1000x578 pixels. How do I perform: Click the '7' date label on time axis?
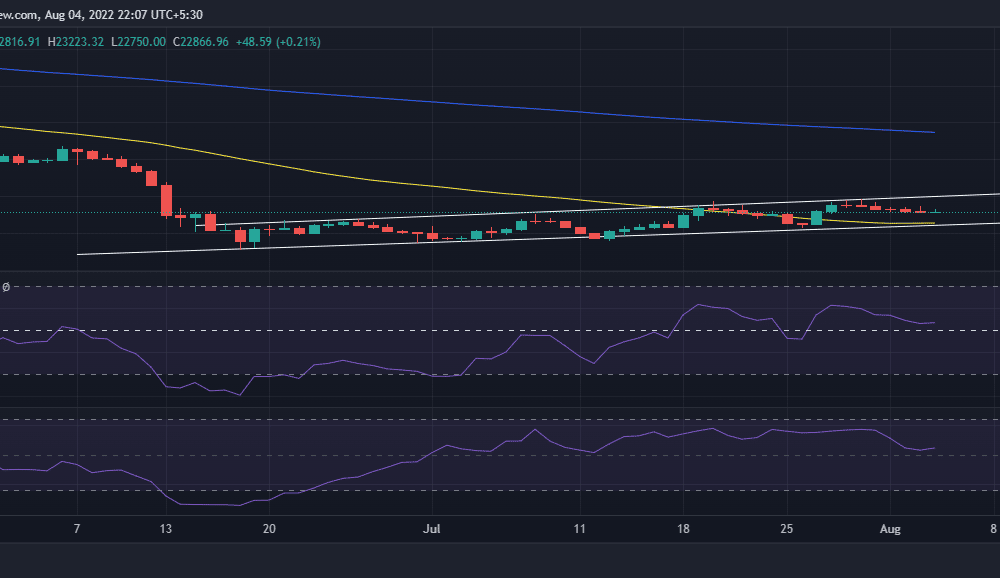tap(77, 529)
